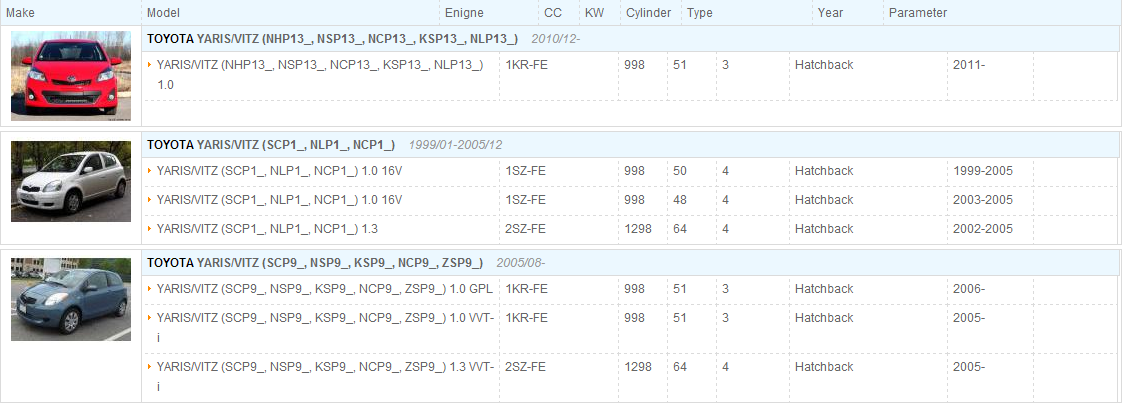Open the TOYOTA YARIS/VITZ SCP9_ group heading
The image size is (1123, 404).
[x=314, y=263]
